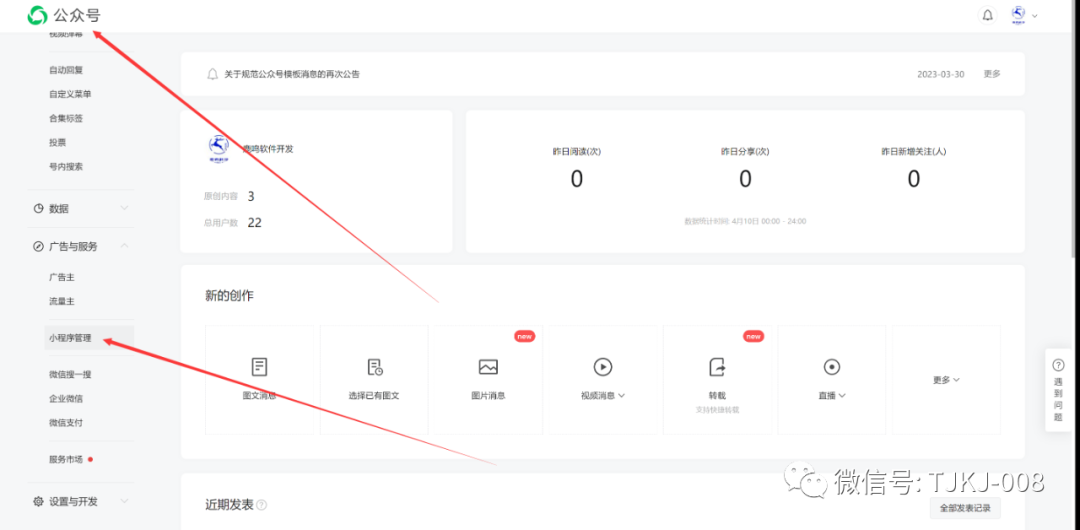Open 流量主 in sidebar

point(62,300)
